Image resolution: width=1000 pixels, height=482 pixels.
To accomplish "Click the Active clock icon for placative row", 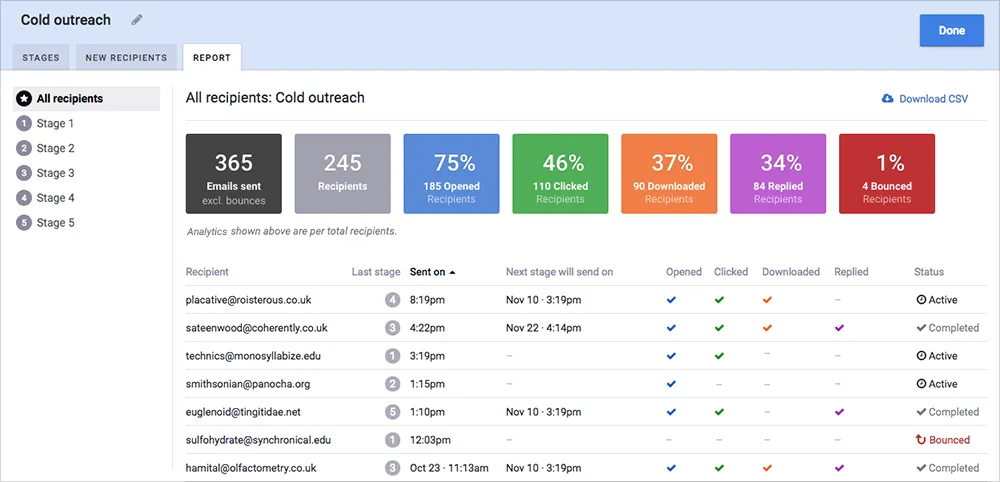I will 921,300.
